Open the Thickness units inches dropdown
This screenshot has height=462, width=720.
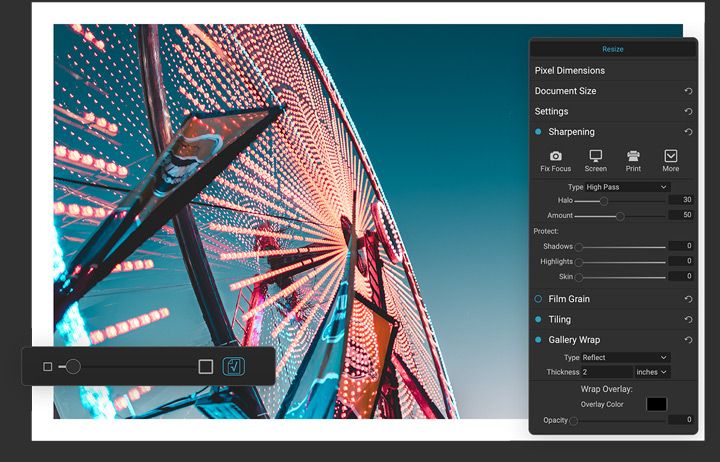(x=652, y=372)
